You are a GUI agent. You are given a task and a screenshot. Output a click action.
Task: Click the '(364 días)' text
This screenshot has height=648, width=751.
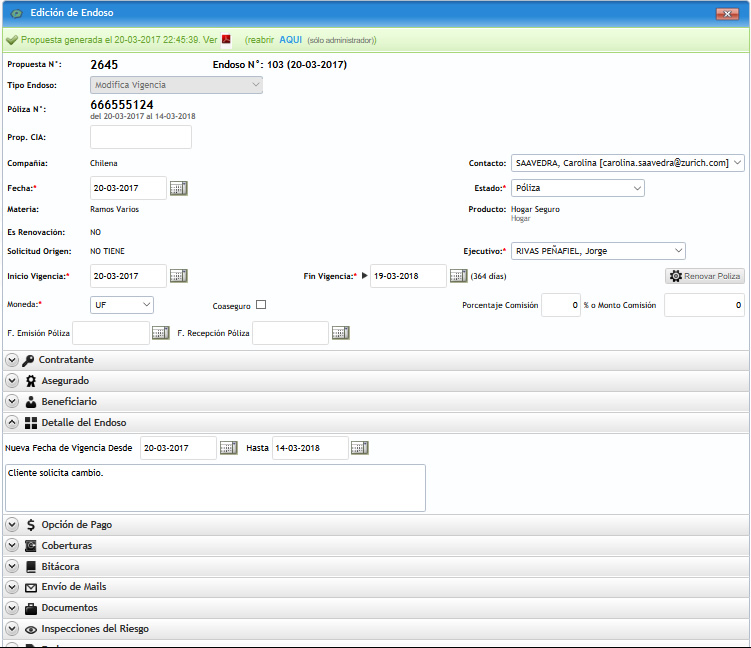(x=488, y=276)
